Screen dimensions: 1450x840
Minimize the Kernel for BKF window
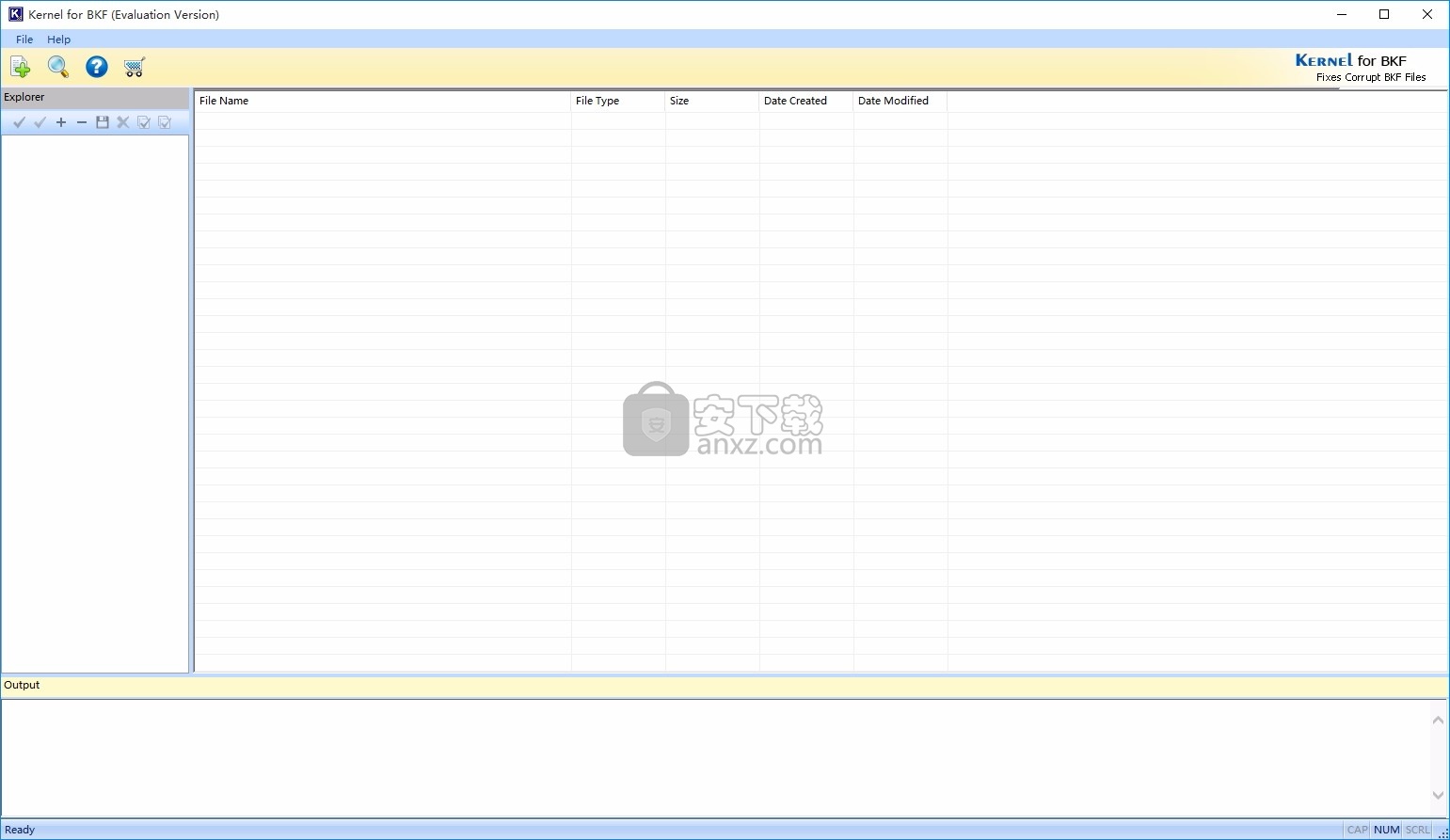(1341, 14)
